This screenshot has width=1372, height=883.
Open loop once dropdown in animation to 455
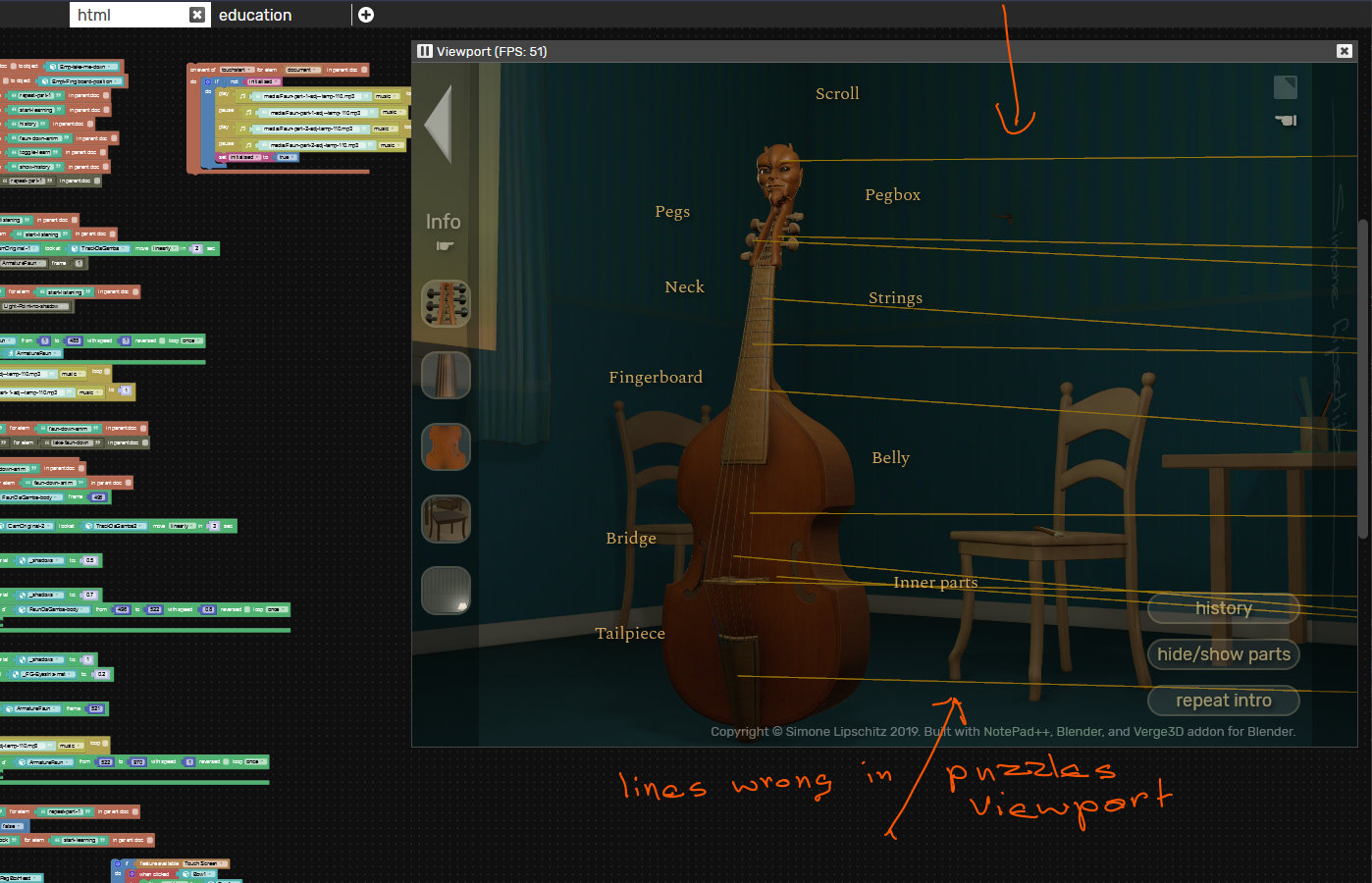click(x=191, y=340)
